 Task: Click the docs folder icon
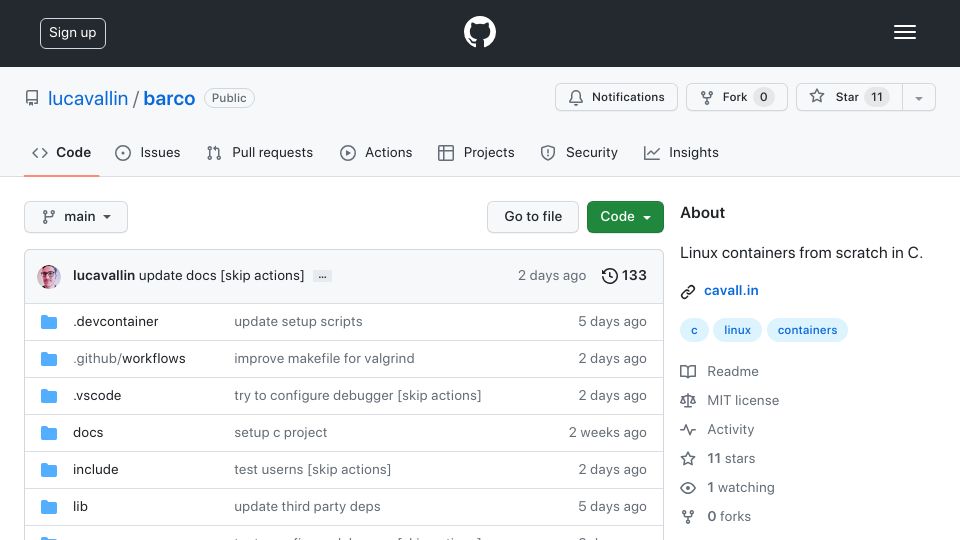click(49, 433)
